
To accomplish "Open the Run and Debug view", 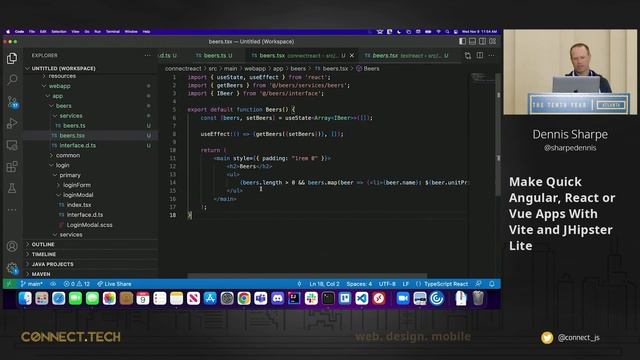I will click(12, 123).
